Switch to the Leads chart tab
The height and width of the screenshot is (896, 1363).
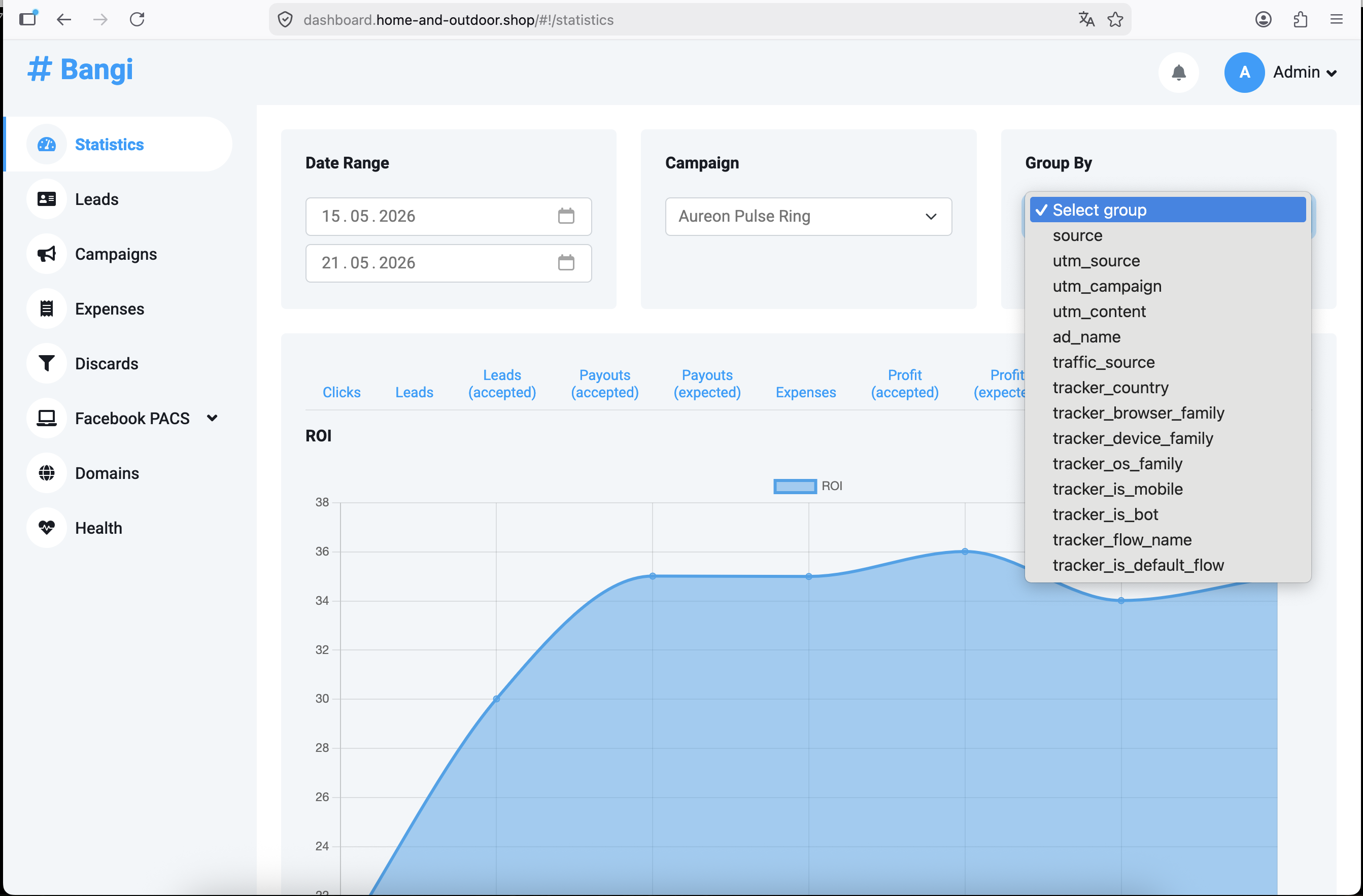pos(414,392)
